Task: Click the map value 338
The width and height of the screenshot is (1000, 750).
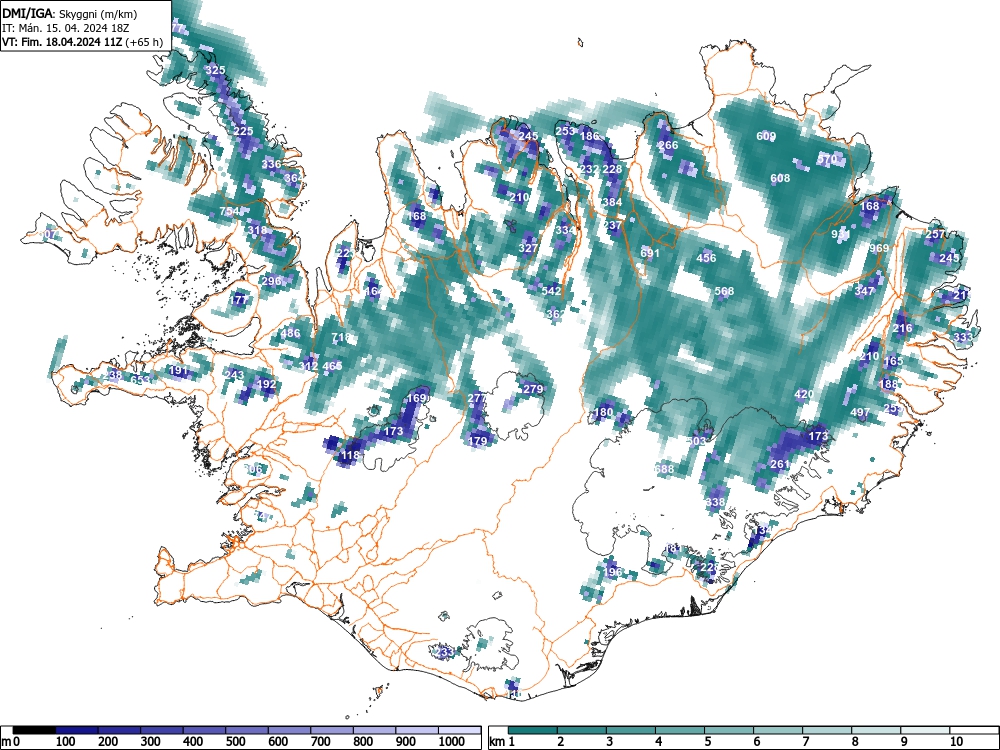Action: click(x=715, y=502)
